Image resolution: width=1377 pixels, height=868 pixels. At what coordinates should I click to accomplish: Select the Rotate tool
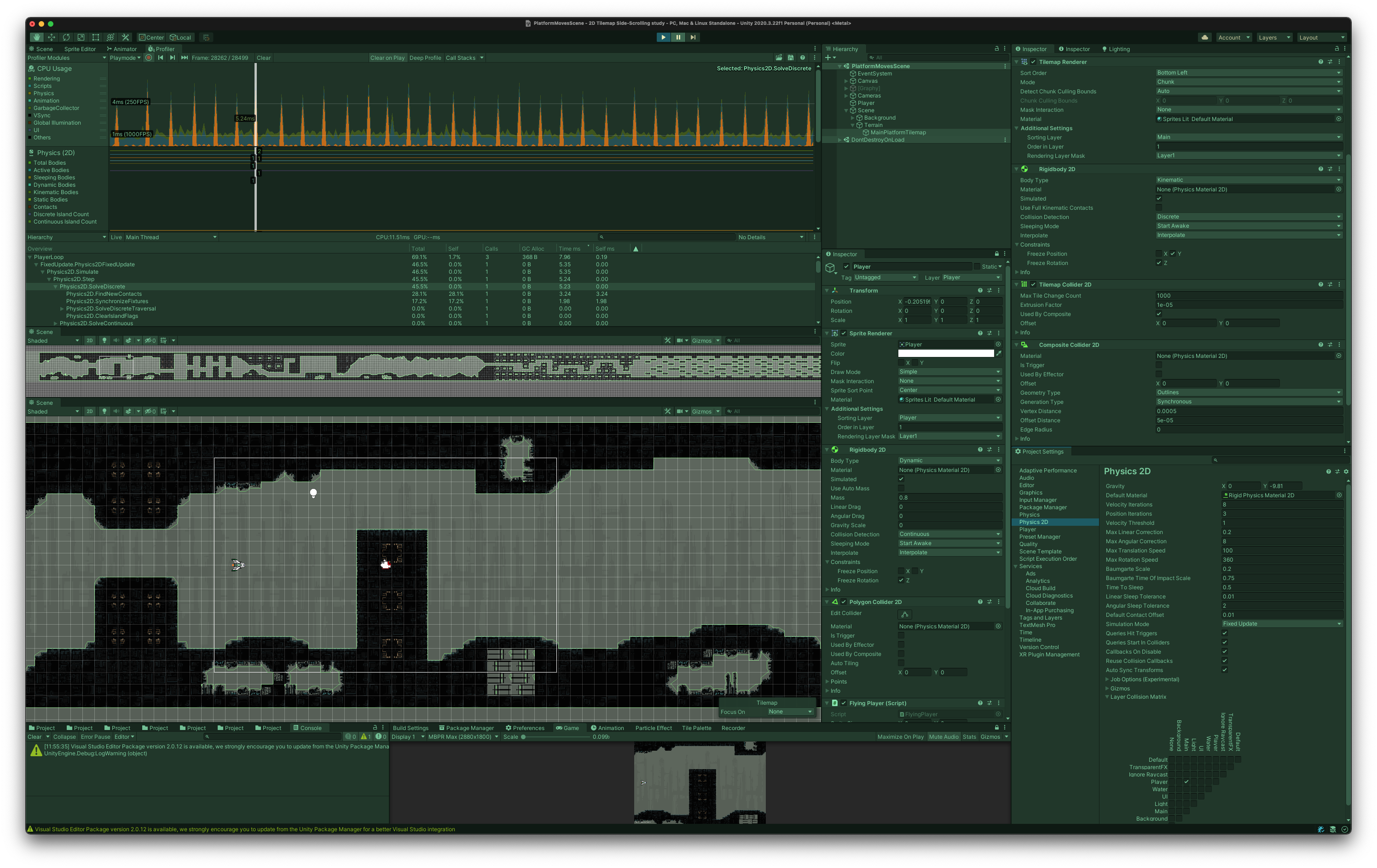click(66, 37)
